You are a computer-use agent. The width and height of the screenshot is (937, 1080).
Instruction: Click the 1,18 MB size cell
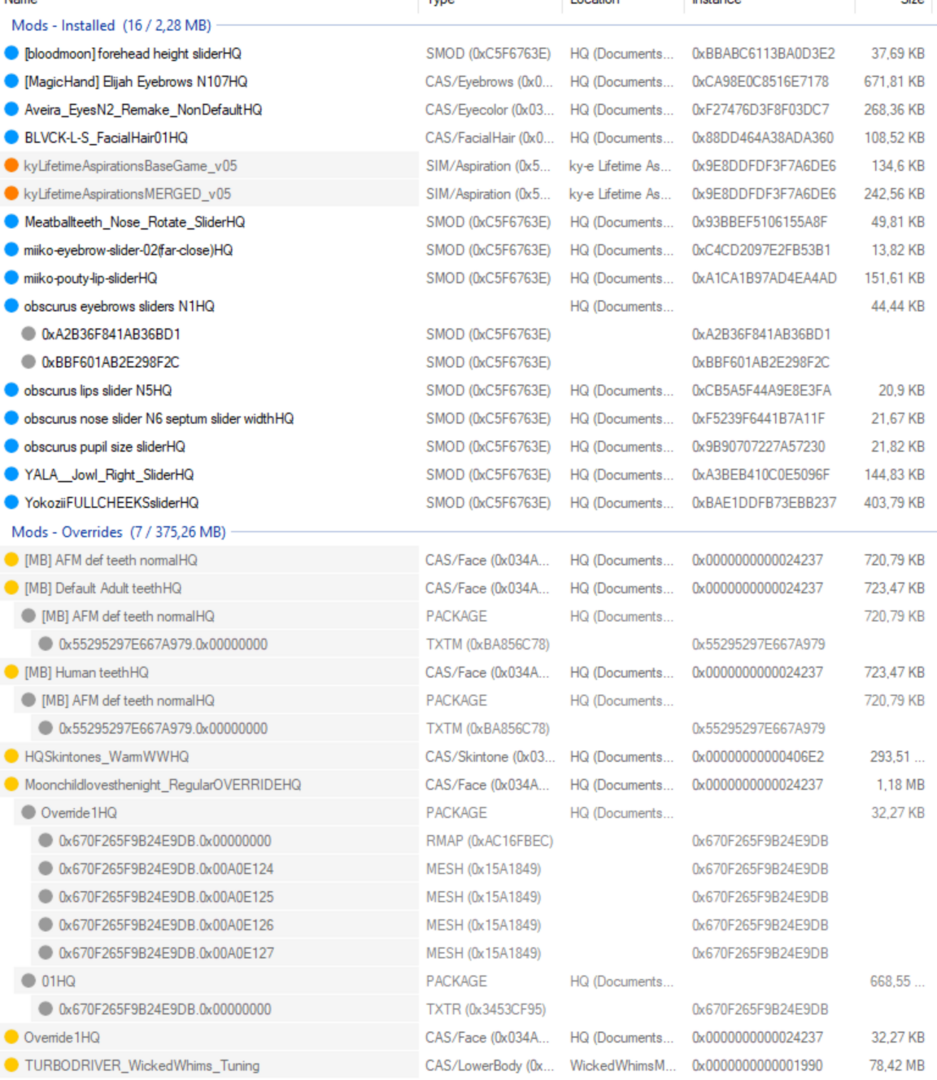point(900,785)
